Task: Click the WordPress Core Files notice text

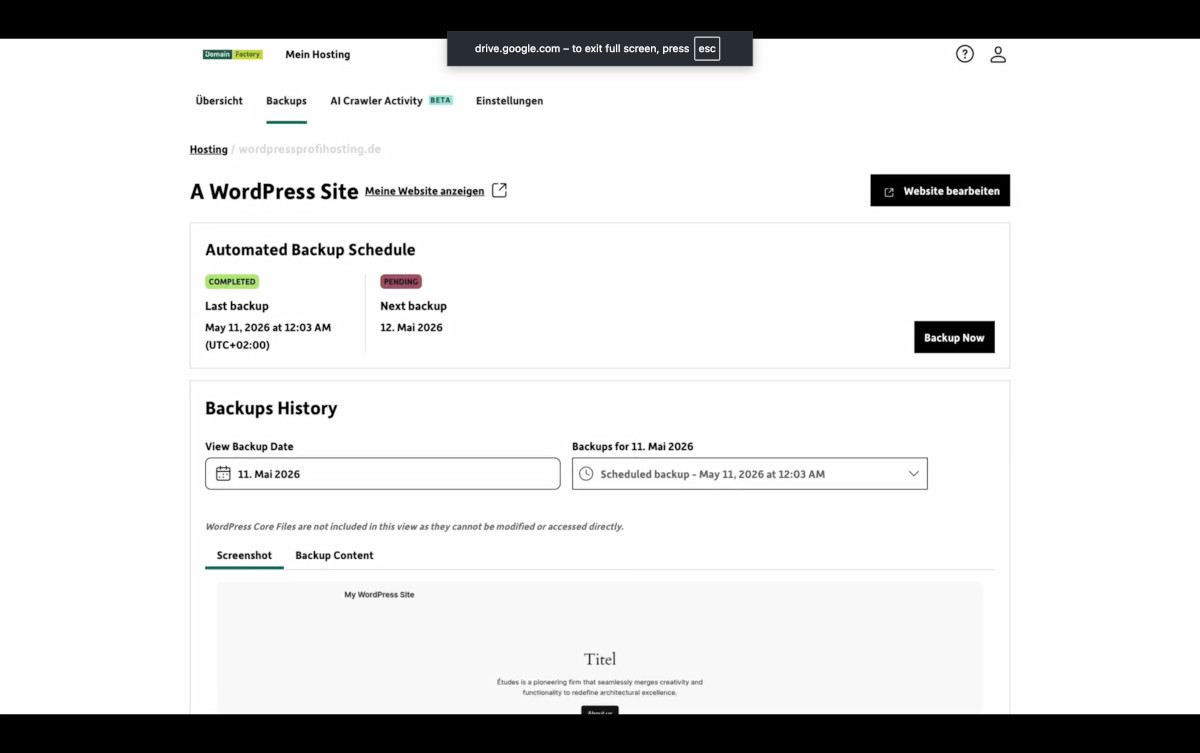Action: [414, 526]
